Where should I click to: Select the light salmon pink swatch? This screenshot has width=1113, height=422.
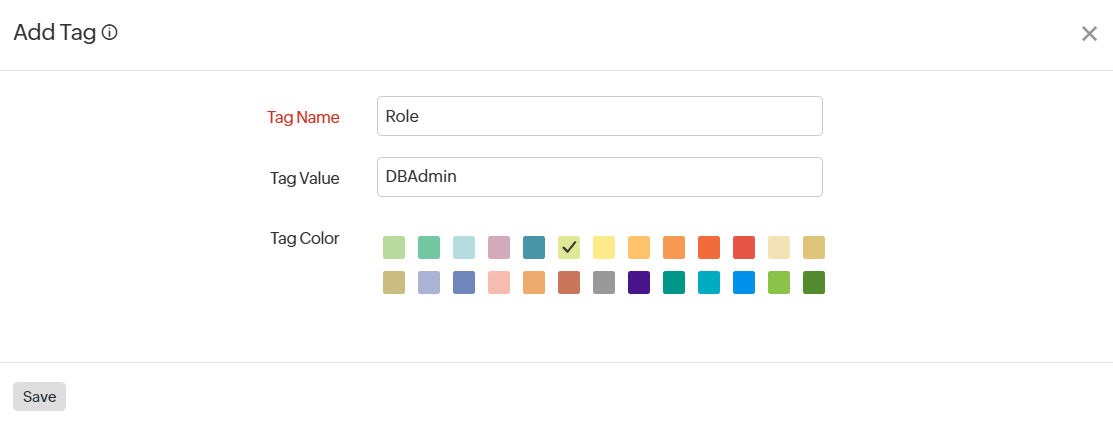499,282
